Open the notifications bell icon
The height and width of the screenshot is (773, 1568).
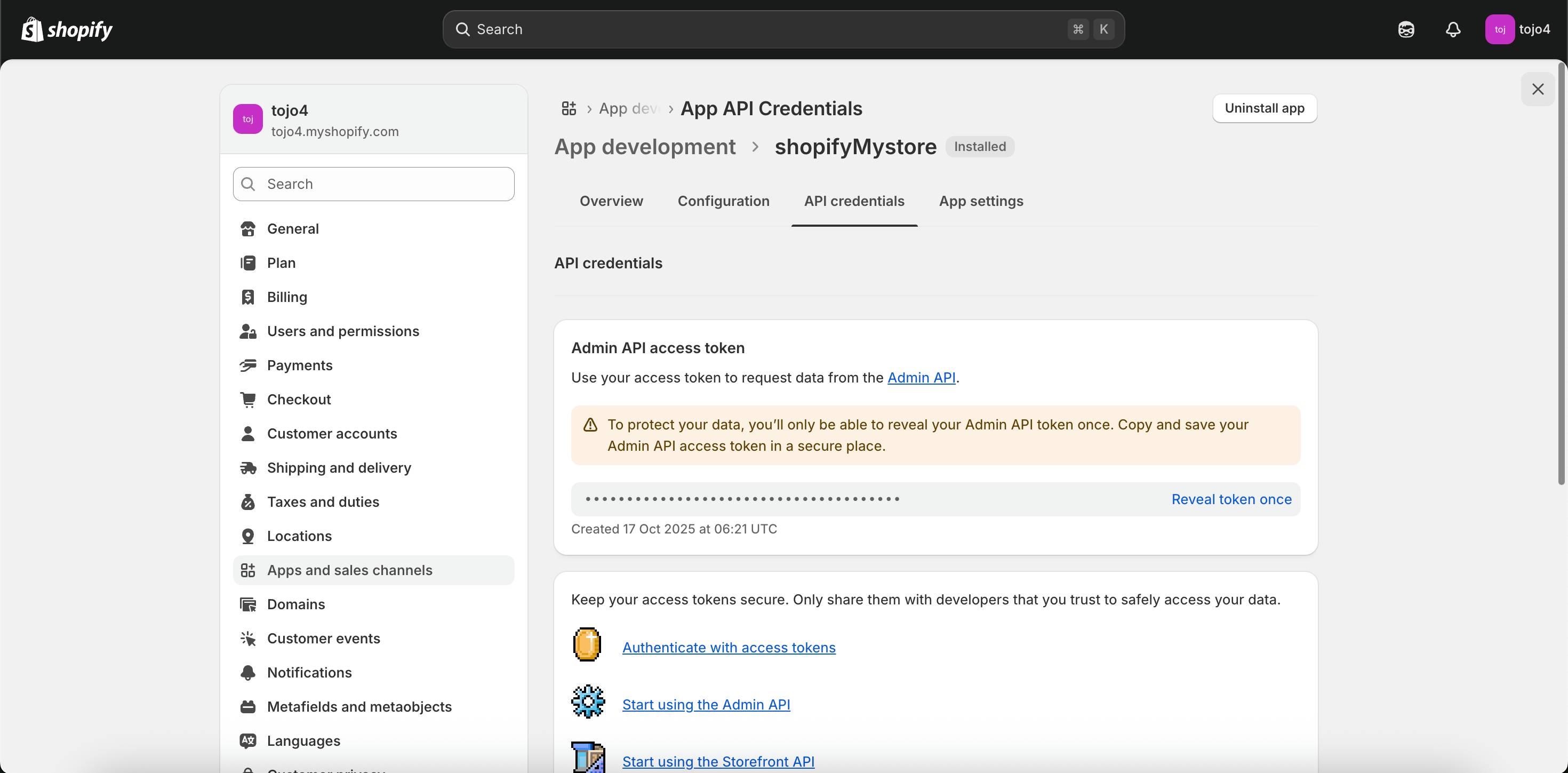coord(1453,29)
